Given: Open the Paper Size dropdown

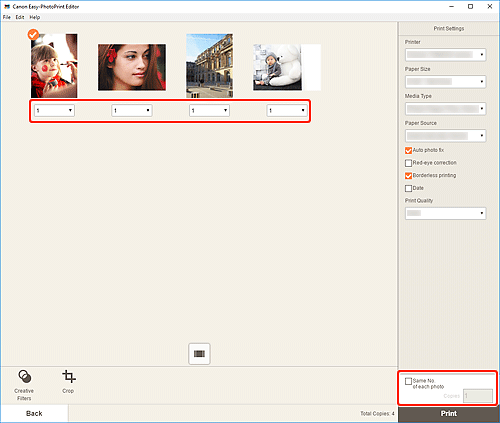Looking at the screenshot, I should 445,82.
